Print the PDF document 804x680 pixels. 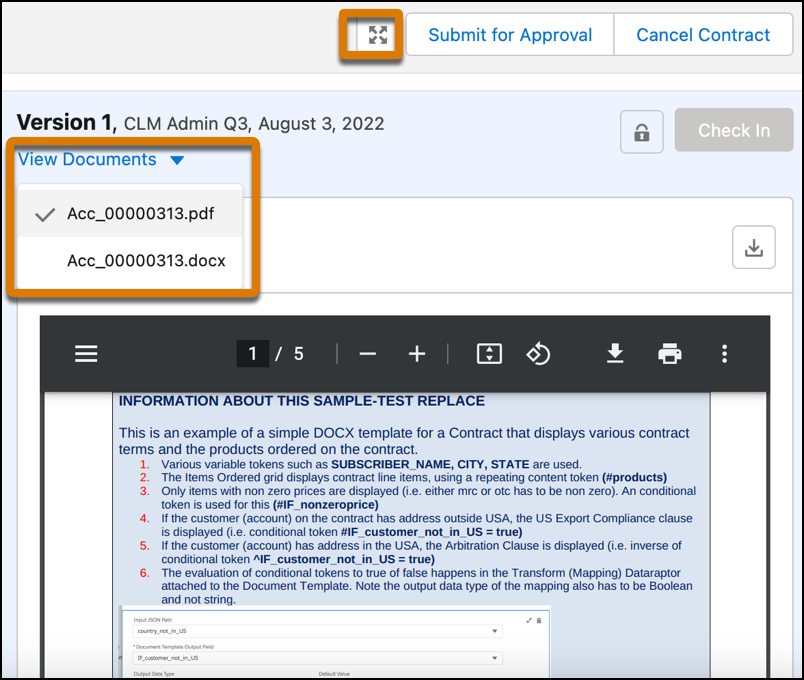coord(670,354)
